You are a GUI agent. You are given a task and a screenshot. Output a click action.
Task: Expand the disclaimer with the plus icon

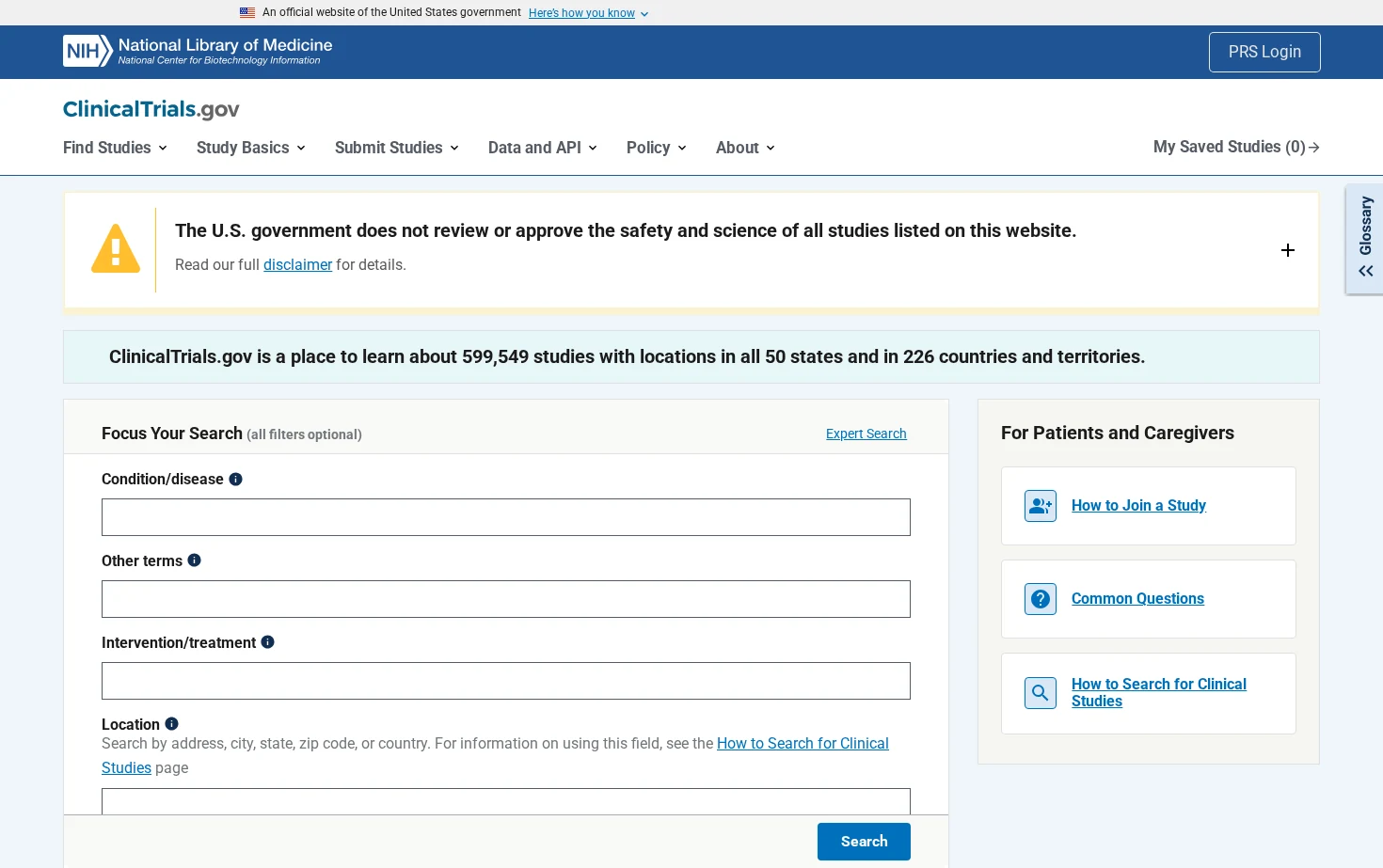tap(1288, 250)
